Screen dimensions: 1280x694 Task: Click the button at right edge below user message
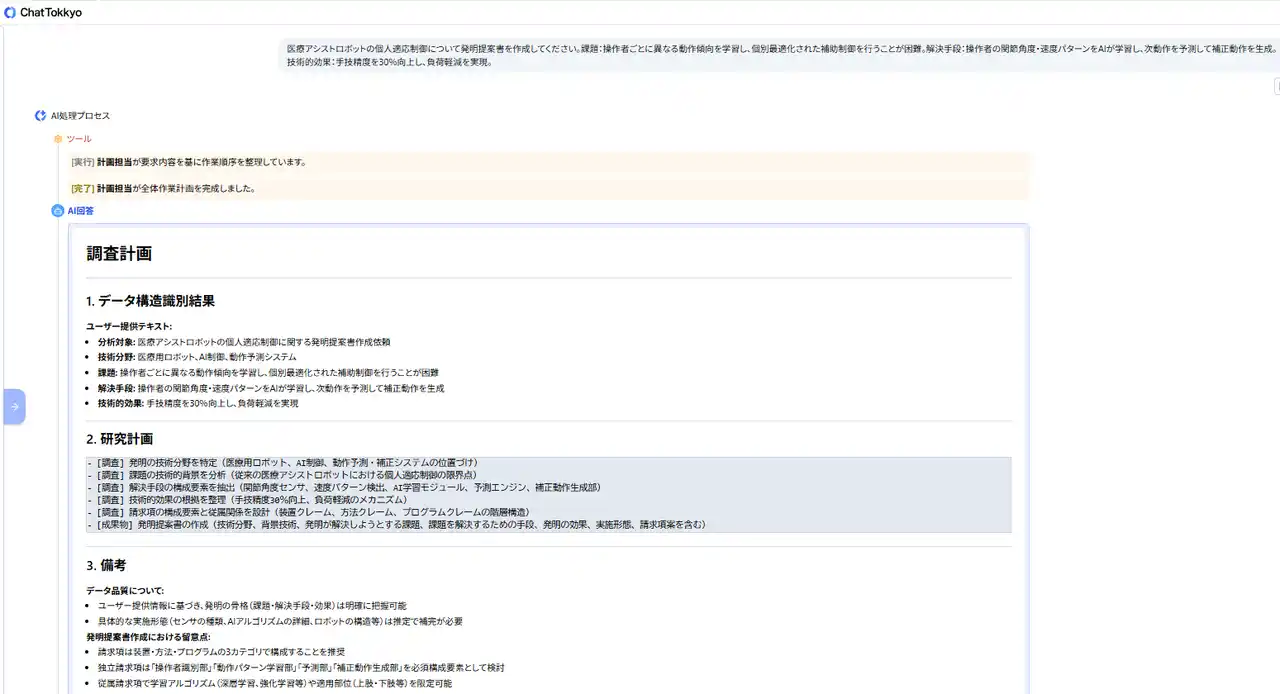(x=1276, y=87)
